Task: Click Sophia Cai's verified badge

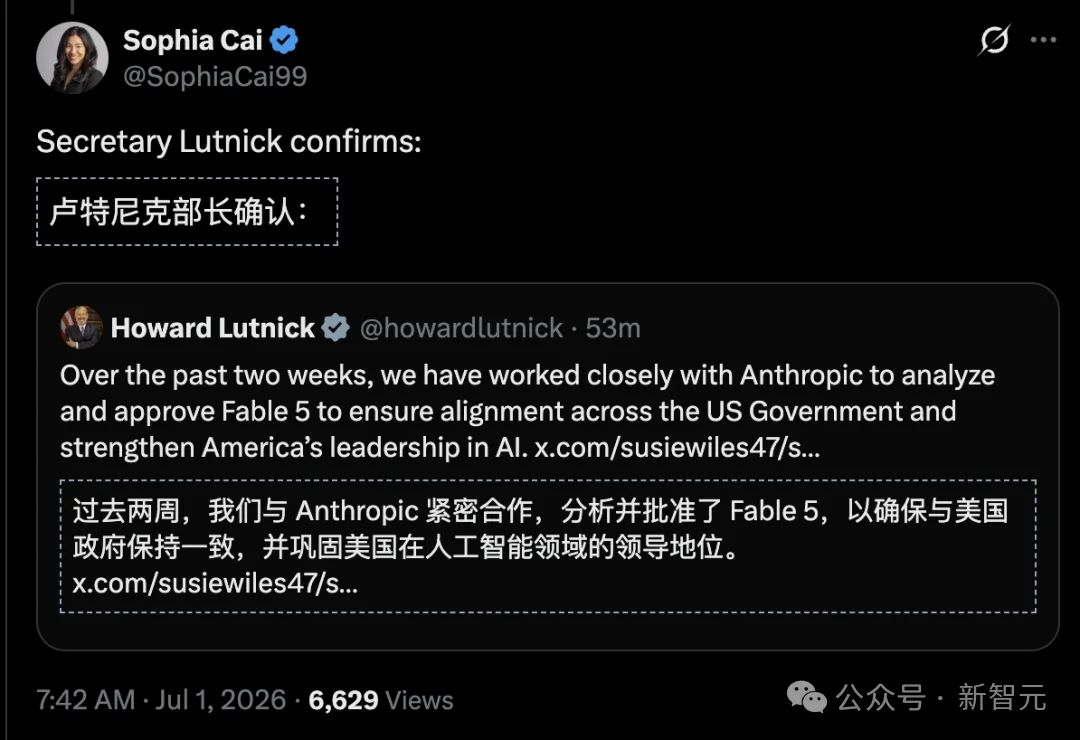Action: pyautogui.click(x=284, y=40)
